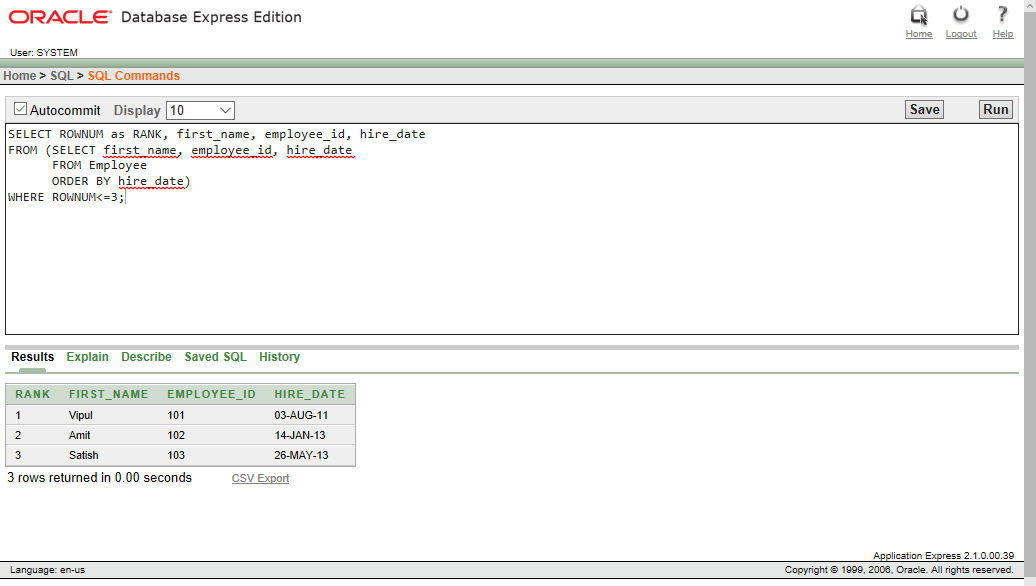This screenshot has width=1036, height=586.
Task: Click Application Express version text
Action: [944, 556]
